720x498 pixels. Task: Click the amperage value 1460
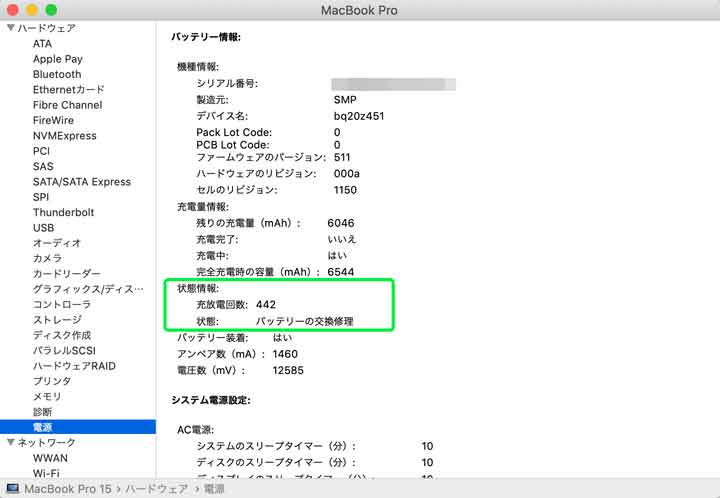[x=285, y=354]
